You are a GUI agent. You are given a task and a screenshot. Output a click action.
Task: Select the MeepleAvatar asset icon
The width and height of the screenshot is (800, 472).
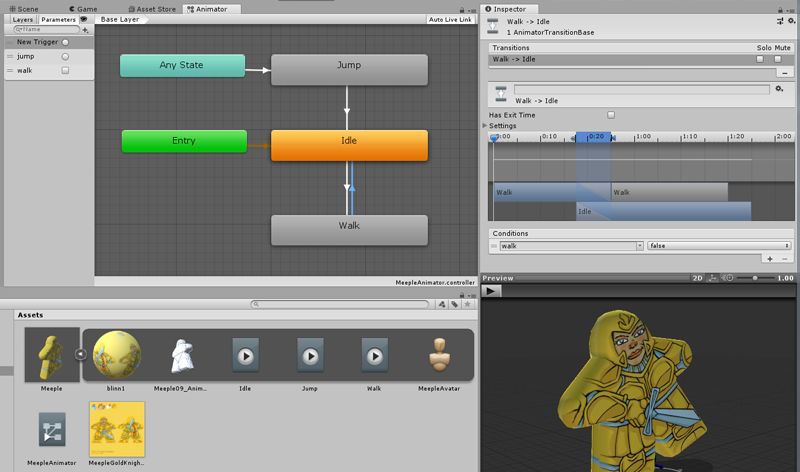(x=439, y=355)
